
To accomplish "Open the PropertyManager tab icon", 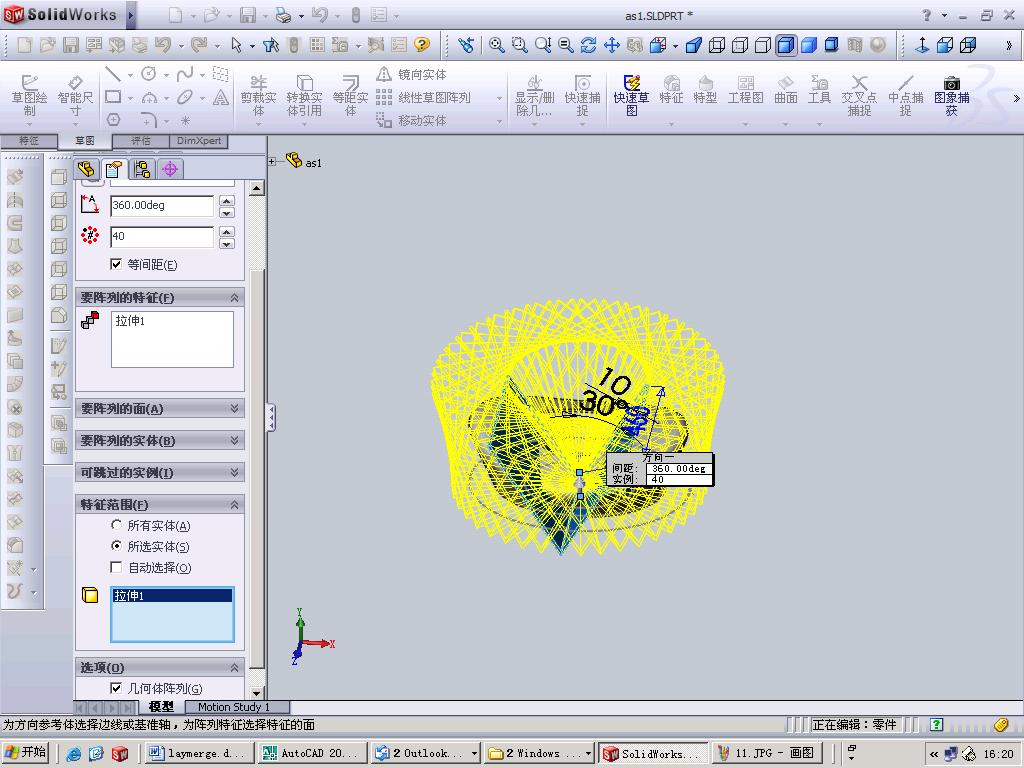I will tap(114, 169).
